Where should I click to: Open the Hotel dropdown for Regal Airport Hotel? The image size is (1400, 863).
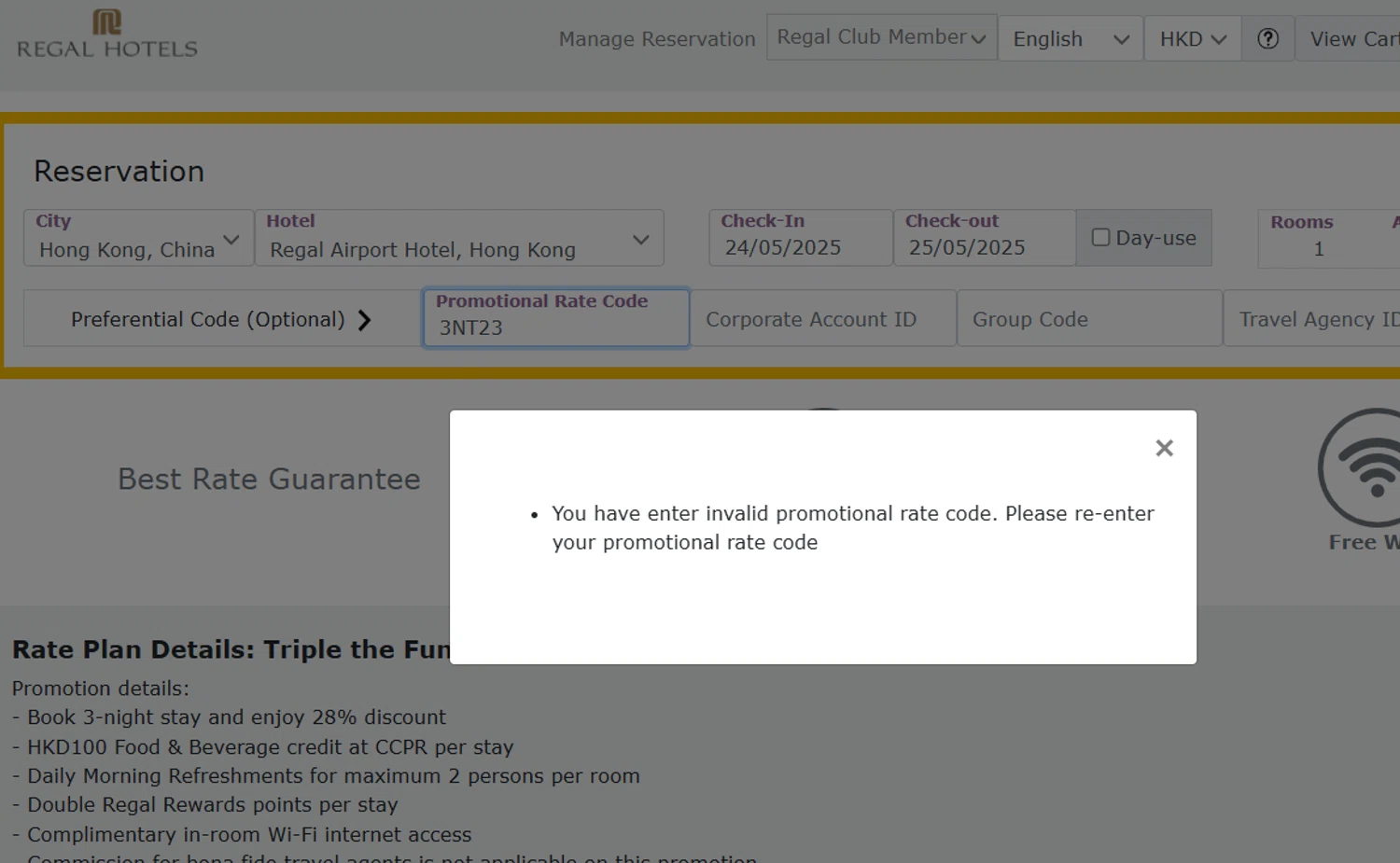(x=459, y=238)
